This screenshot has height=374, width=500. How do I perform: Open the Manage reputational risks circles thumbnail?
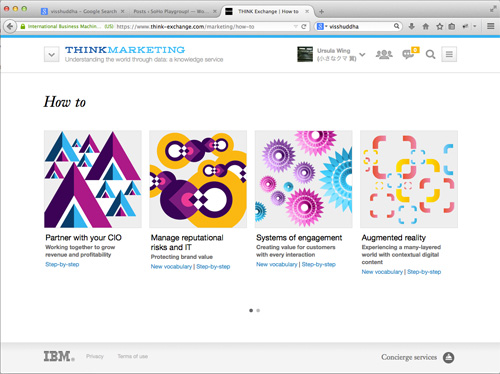click(x=198, y=179)
